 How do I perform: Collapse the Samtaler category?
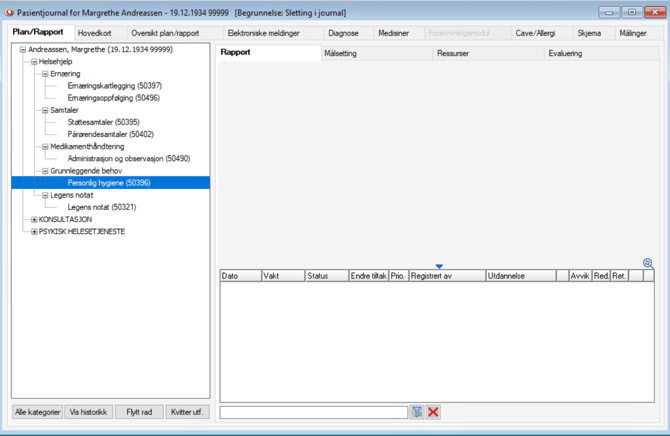pyautogui.click(x=43, y=110)
